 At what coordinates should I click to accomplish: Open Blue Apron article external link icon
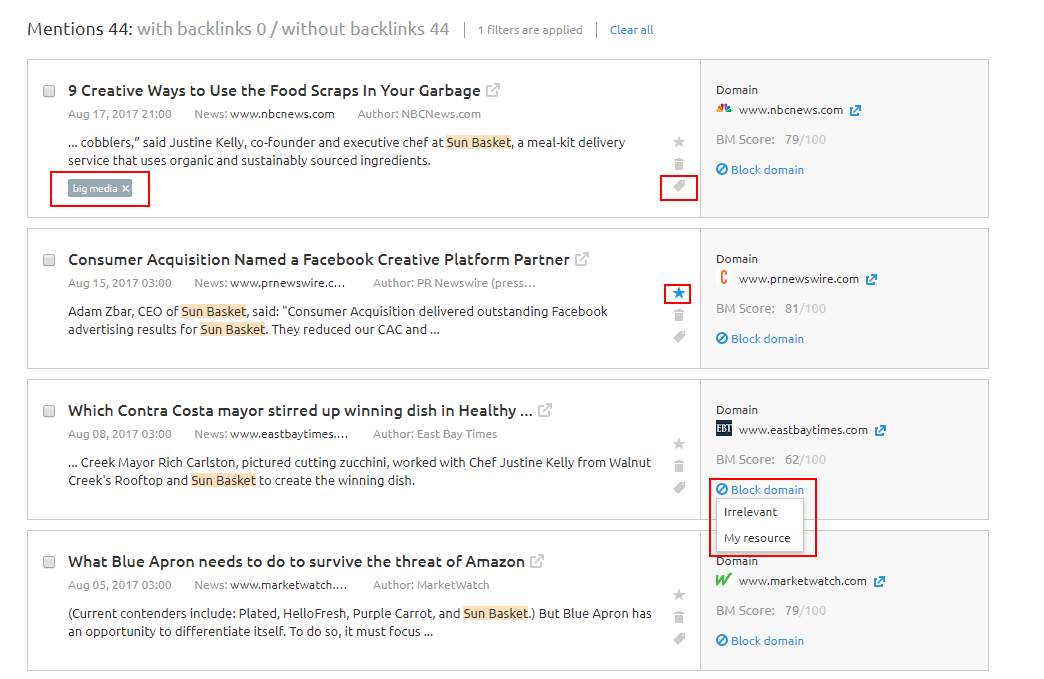pyautogui.click(x=537, y=561)
